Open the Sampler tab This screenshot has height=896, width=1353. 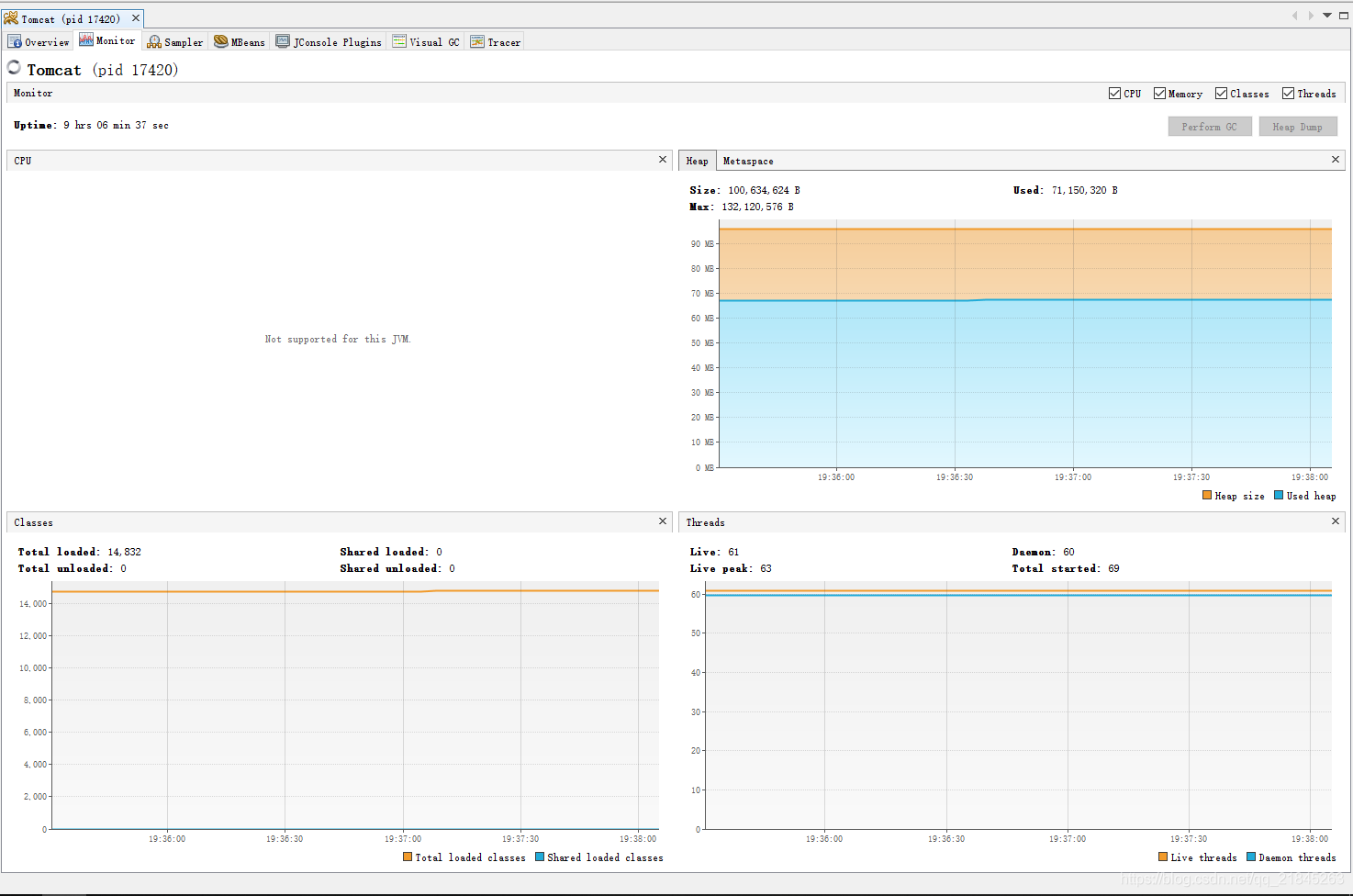(x=175, y=42)
